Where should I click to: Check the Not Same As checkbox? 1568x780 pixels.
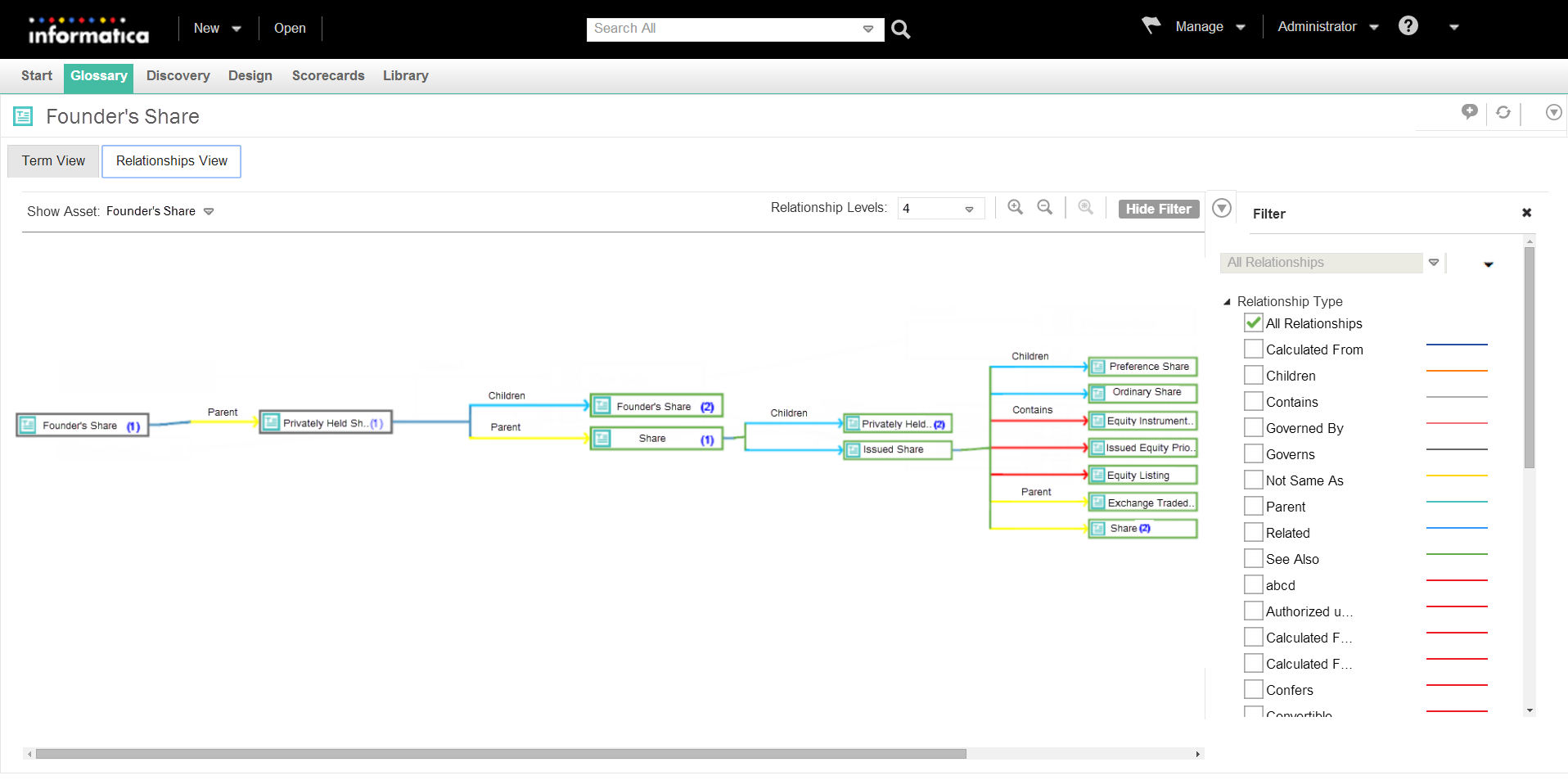tap(1253, 480)
